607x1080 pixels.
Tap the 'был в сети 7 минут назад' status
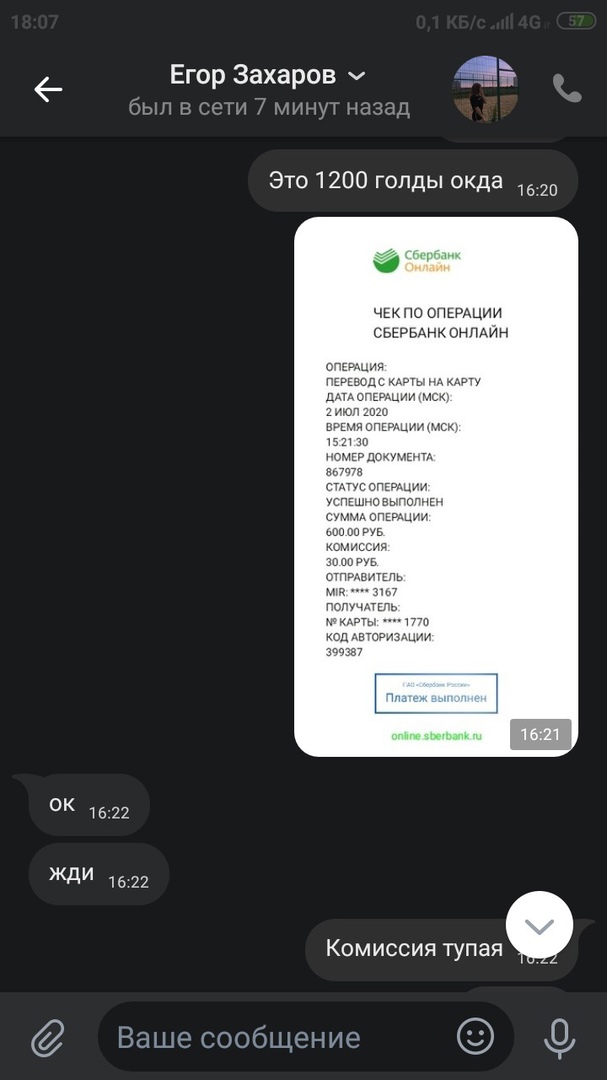click(269, 107)
